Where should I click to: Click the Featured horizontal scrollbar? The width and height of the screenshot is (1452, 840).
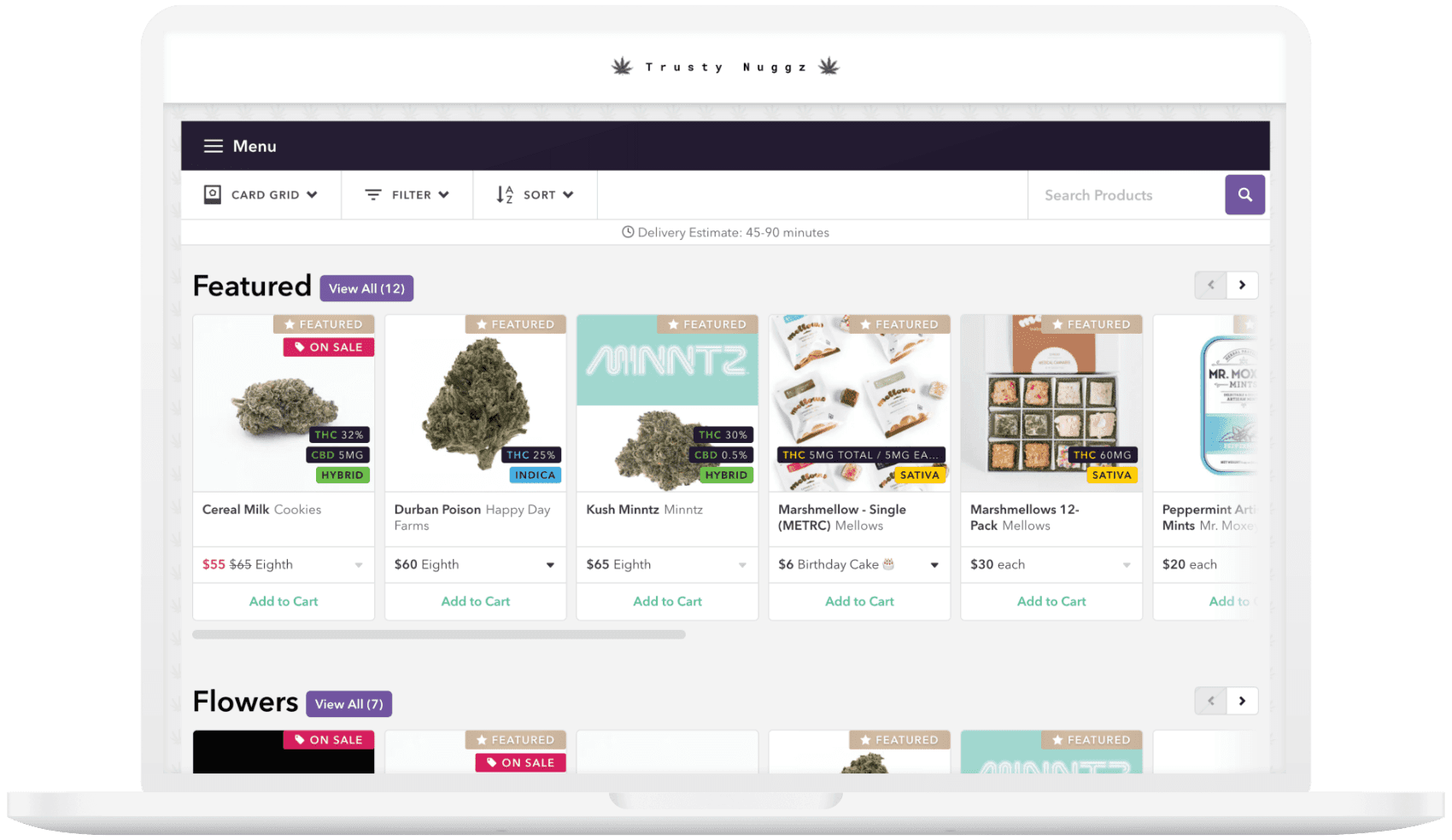tap(438, 634)
